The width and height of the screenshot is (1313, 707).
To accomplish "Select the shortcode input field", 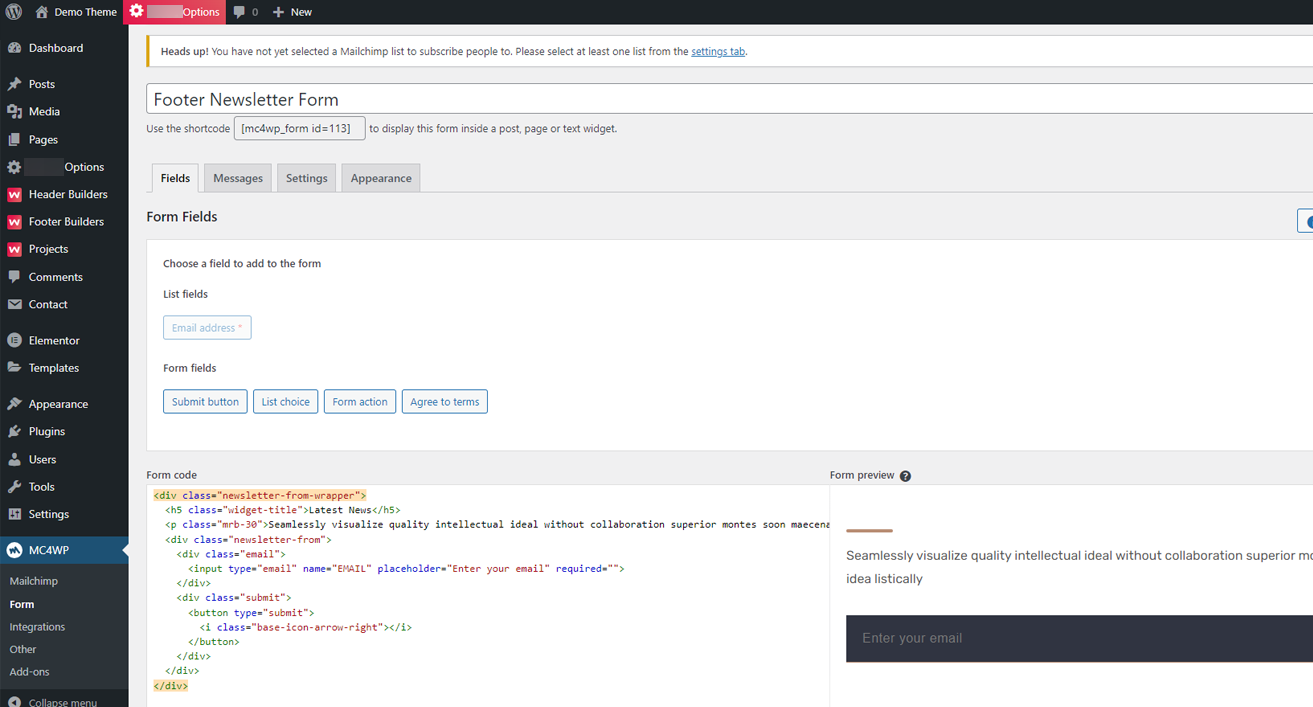I will coord(298,128).
